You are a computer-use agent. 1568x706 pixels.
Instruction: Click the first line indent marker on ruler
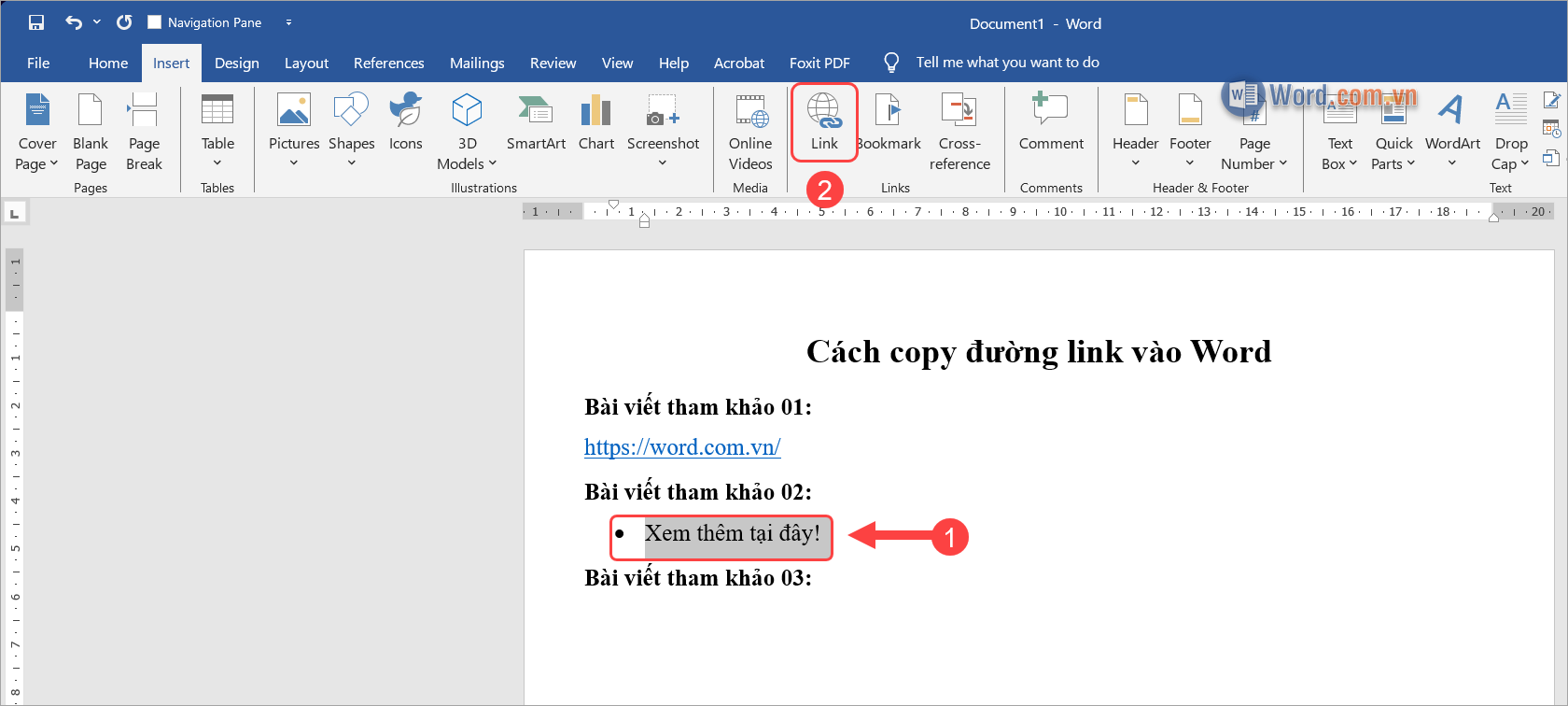coord(613,204)
